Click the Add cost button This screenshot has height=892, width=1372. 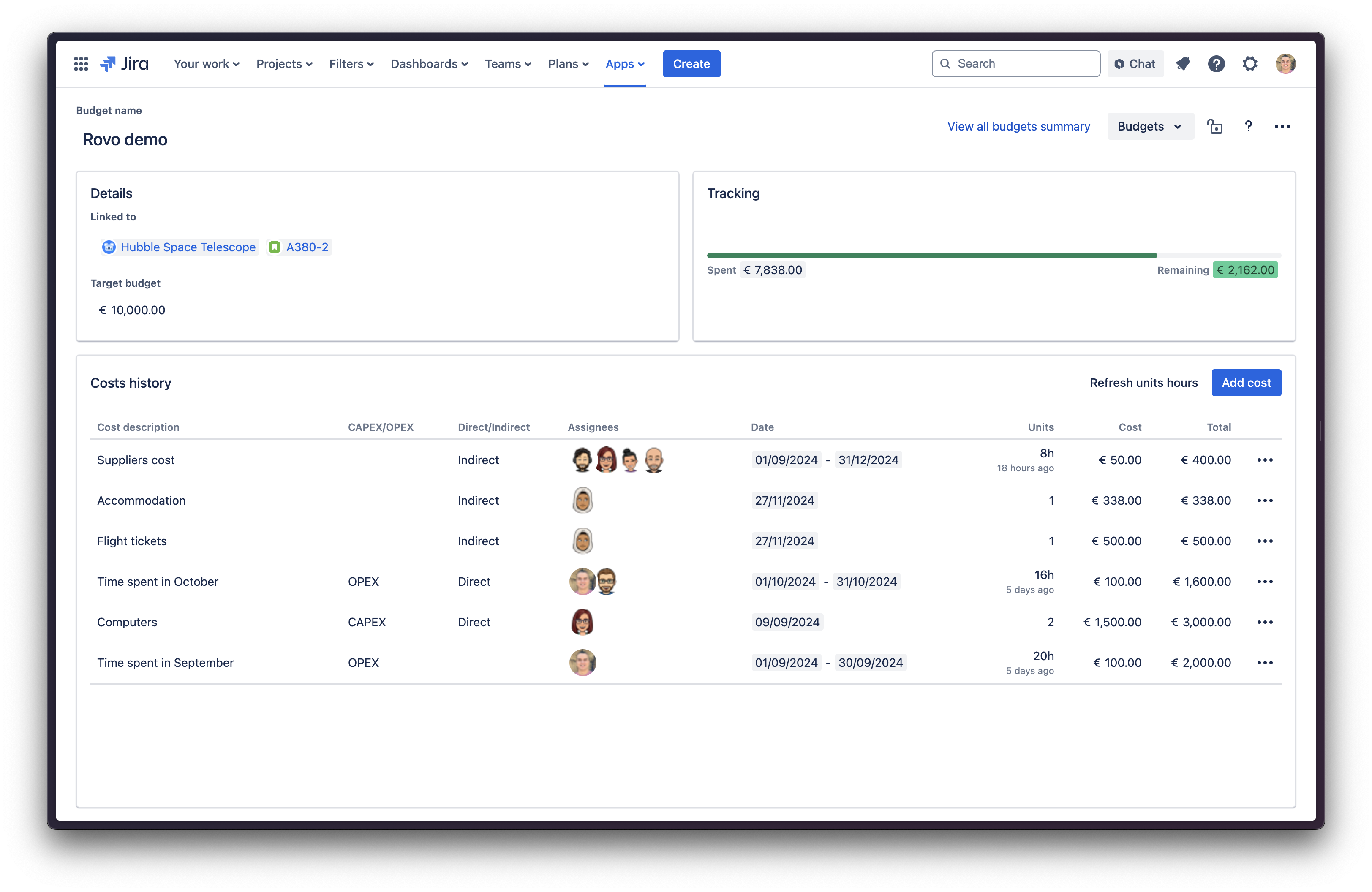click(x=1246, y=383)
